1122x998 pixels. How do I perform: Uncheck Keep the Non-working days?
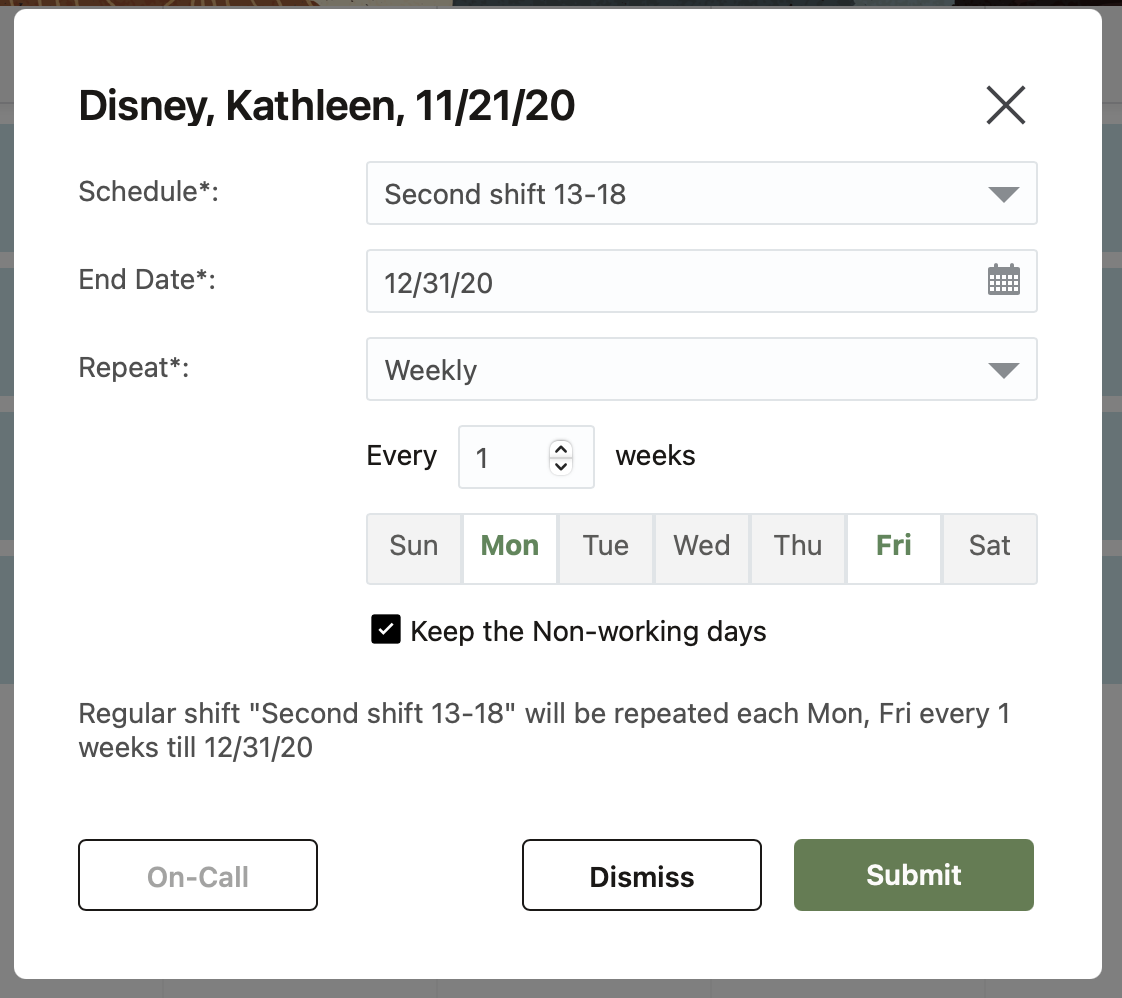pyautogui.click(x=385, y=630)
